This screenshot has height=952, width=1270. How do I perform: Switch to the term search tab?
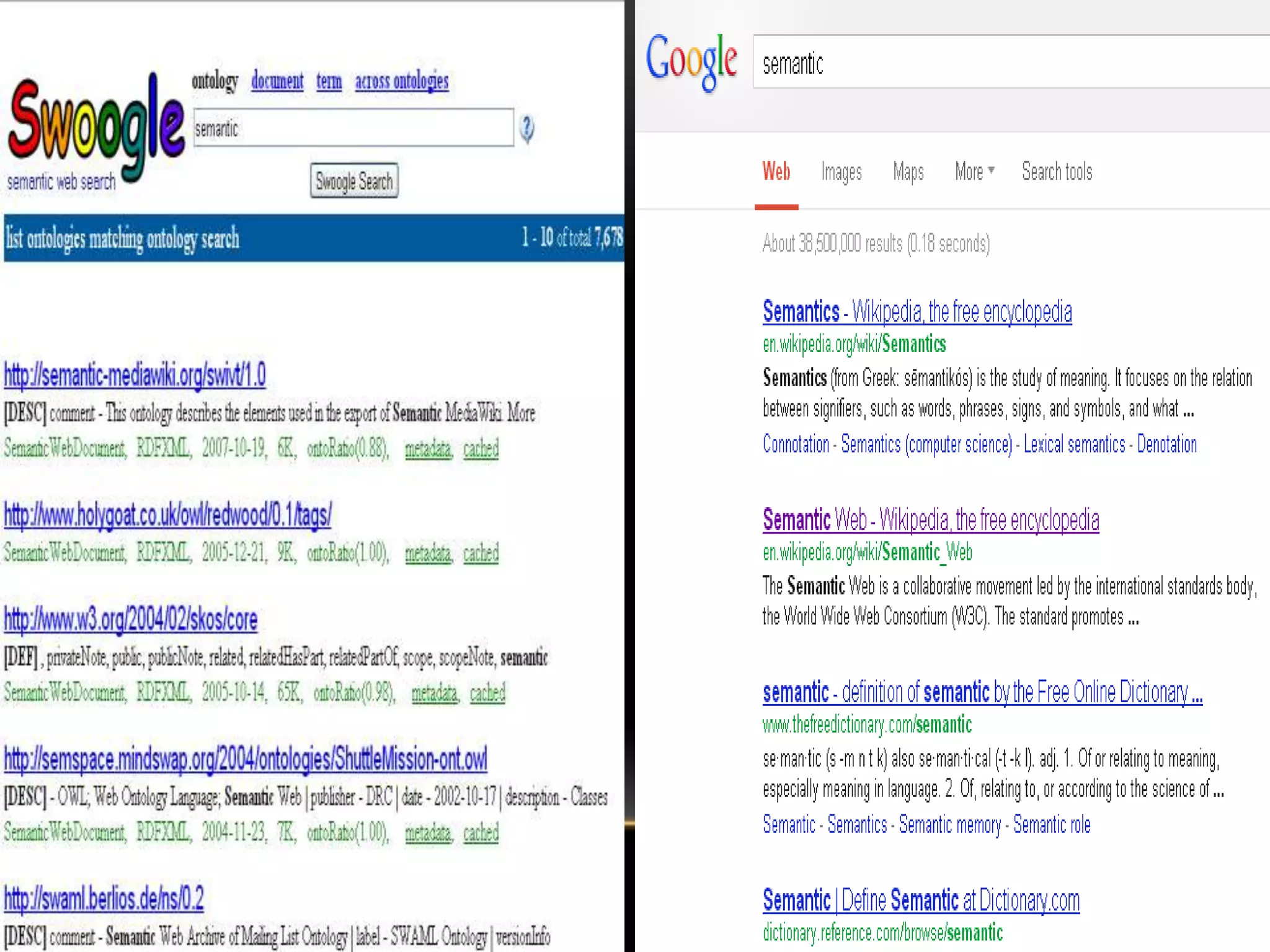pyautogui.click(x=329, y=81)
